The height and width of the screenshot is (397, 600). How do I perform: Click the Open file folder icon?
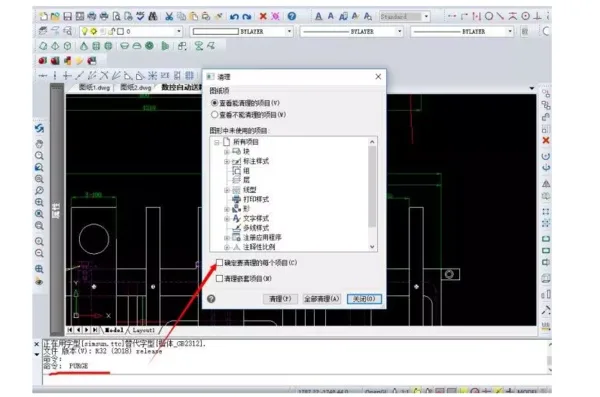point(55,16)
